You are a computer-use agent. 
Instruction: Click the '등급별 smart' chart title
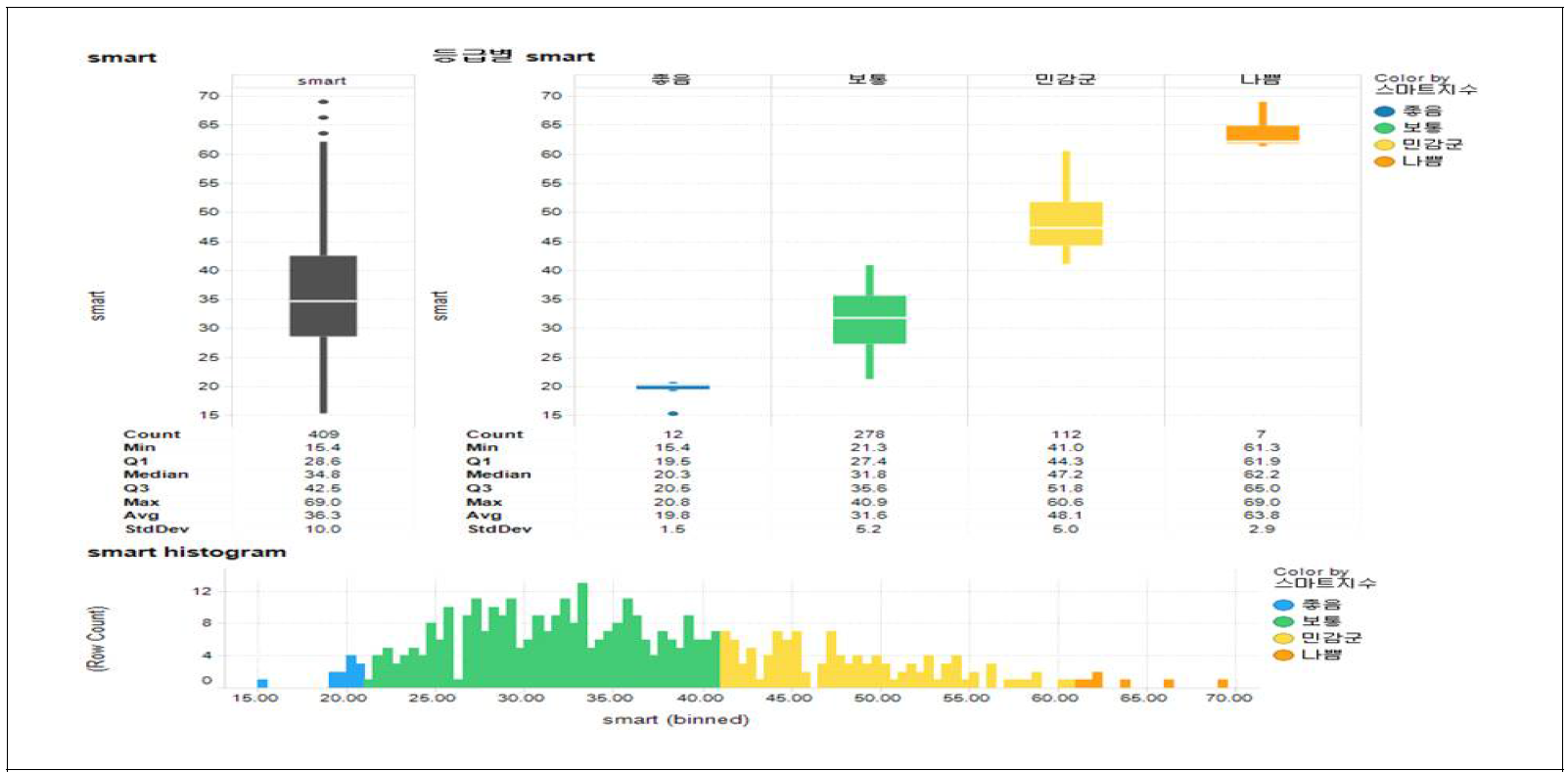click(514, 56)
